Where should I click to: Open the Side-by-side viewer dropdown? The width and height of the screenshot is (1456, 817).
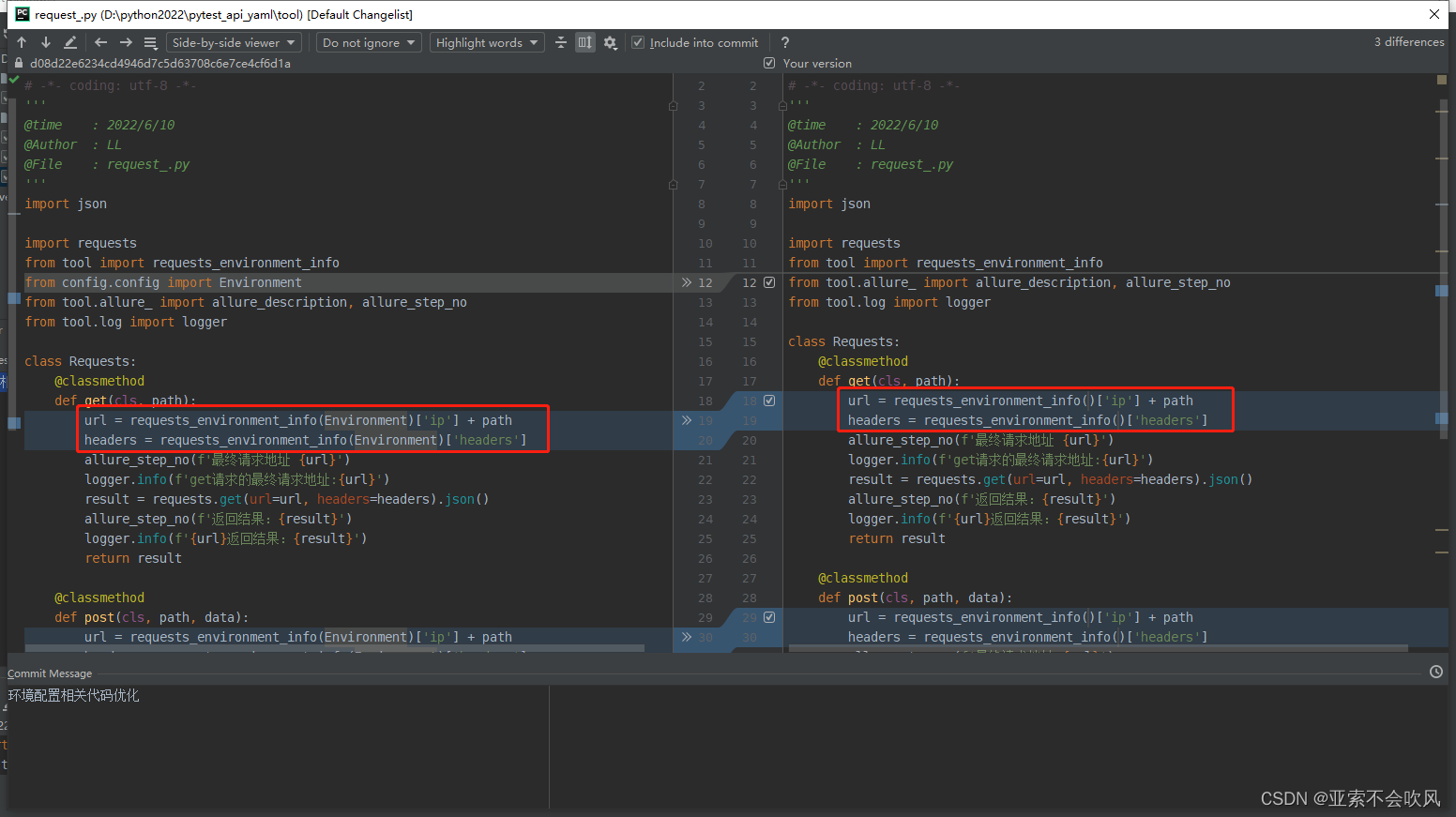tap(234, 42)
